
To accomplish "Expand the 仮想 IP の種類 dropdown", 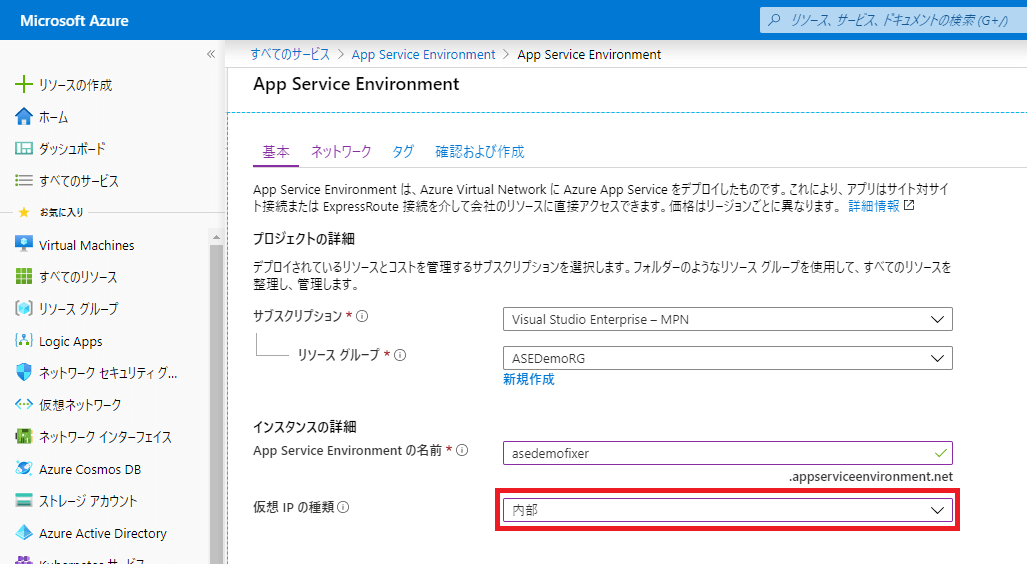I will 727,510.
